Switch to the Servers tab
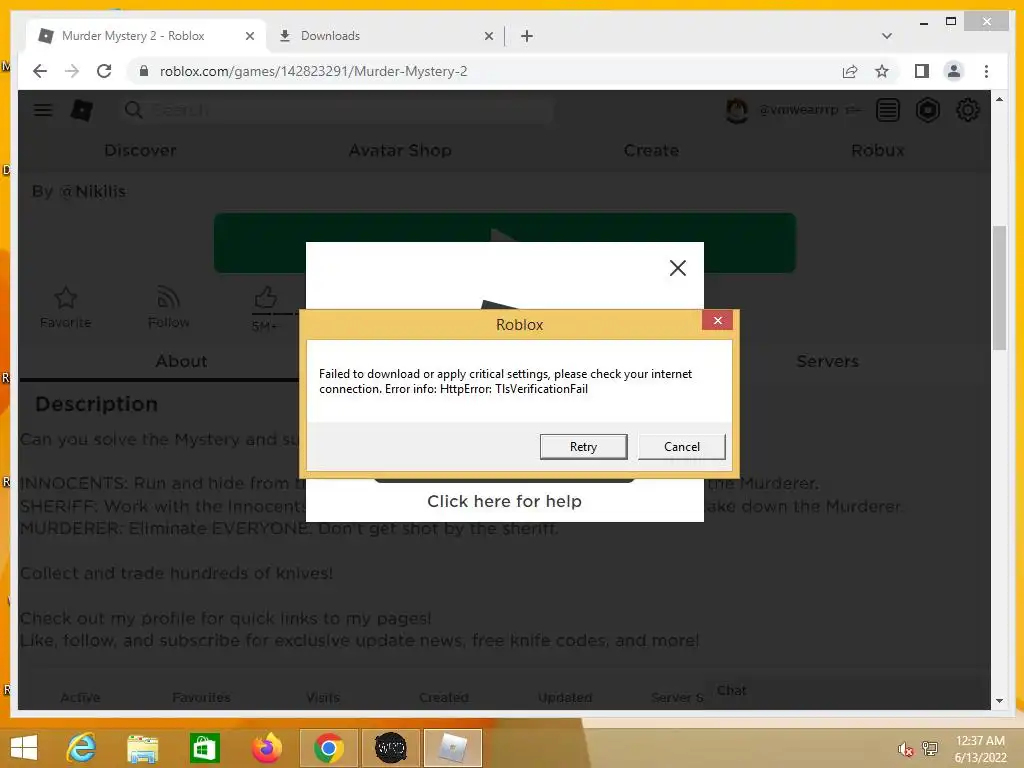This screenshot has width=1024, height=768. 827,361
